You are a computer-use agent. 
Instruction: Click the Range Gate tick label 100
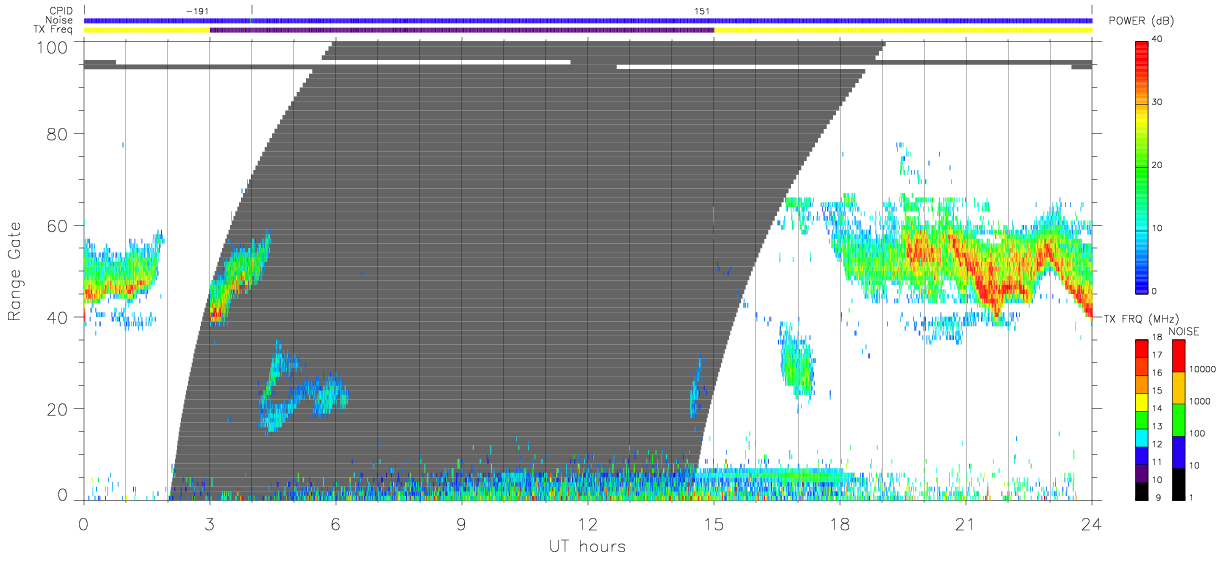[x=50, y=47]
